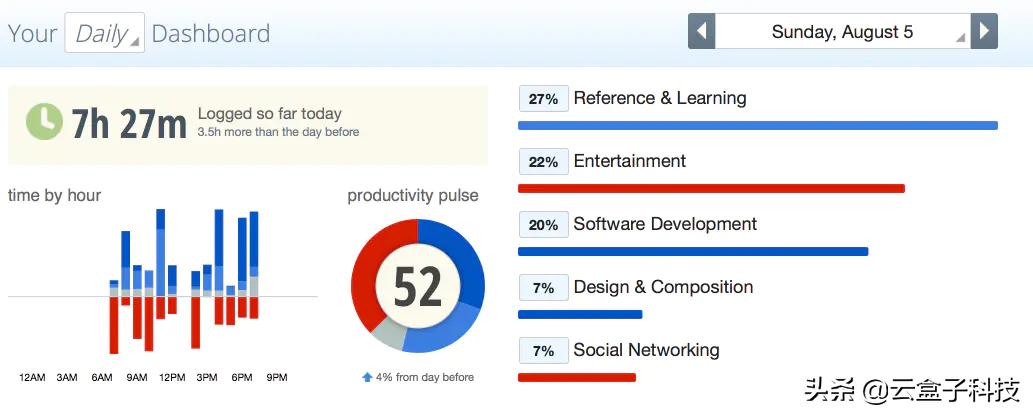Open the Design & Composition category

coord(663,287)
